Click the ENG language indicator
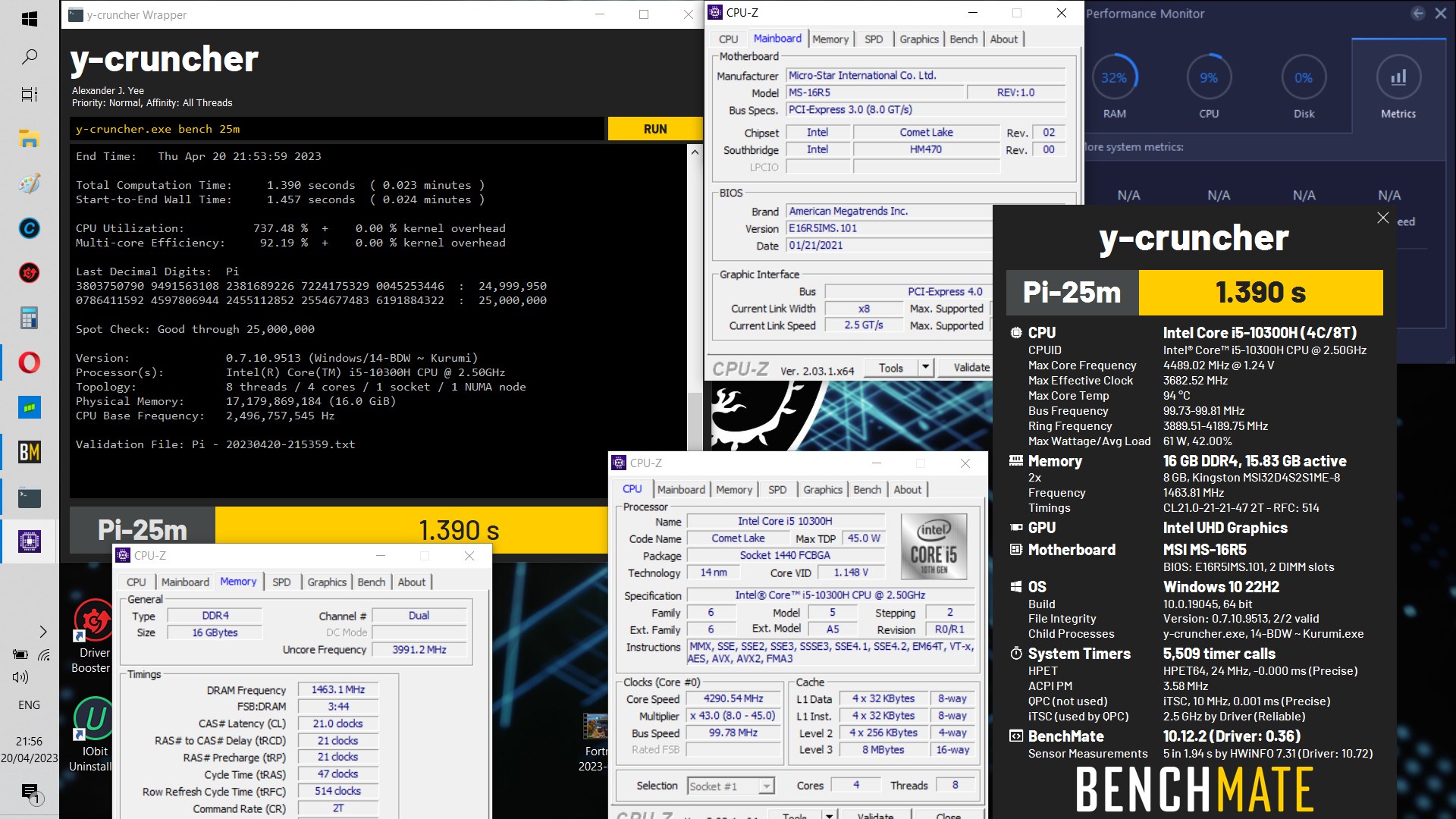 (29, 704)
